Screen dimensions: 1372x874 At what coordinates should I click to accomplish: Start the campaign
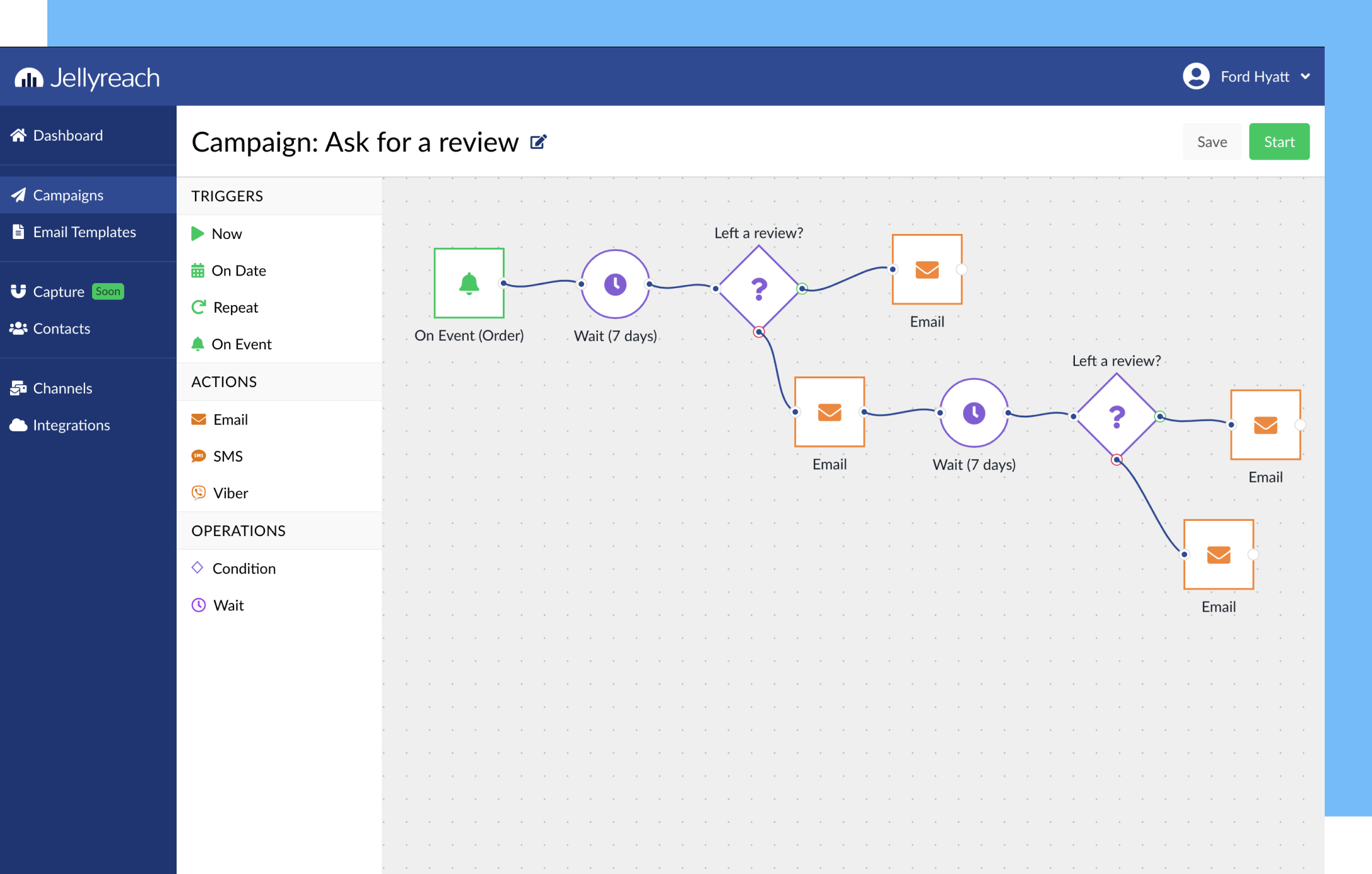[x=1279, y=142]
